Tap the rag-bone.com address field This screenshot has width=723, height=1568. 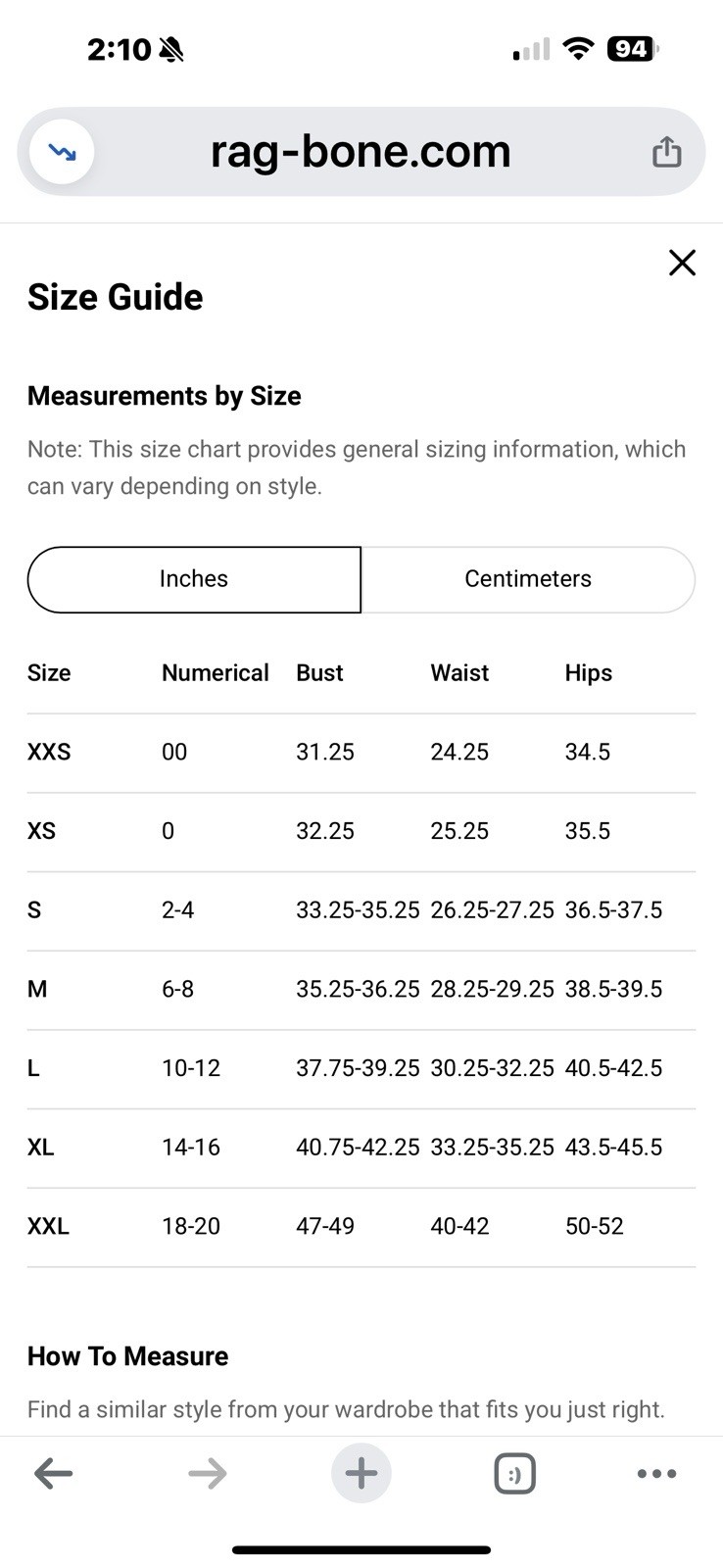click(x=361, y=152)
